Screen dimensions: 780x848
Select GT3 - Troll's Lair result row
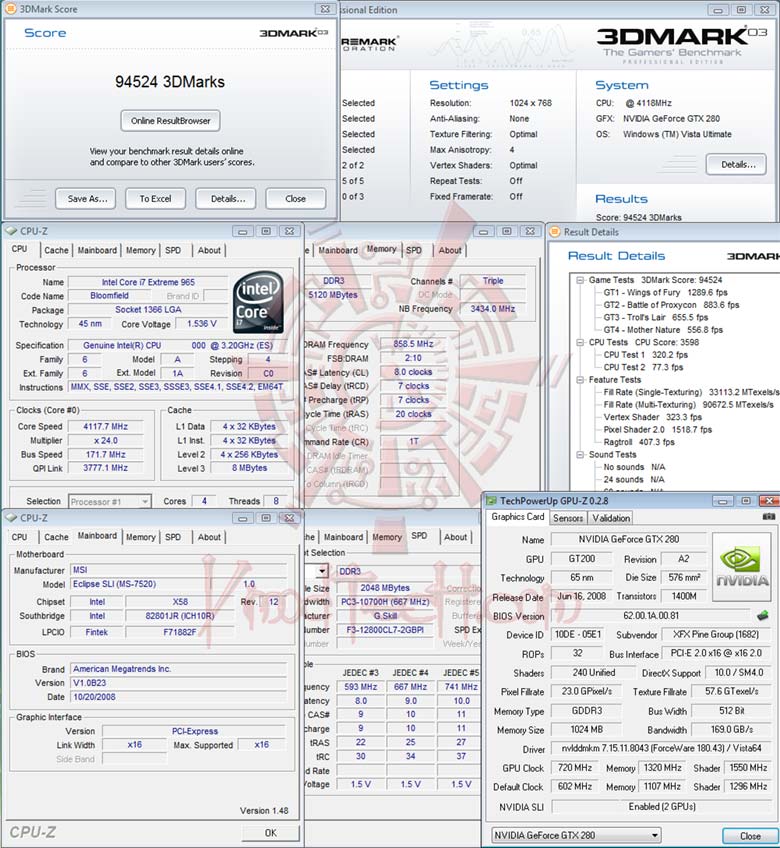click(x=656, y=317)
